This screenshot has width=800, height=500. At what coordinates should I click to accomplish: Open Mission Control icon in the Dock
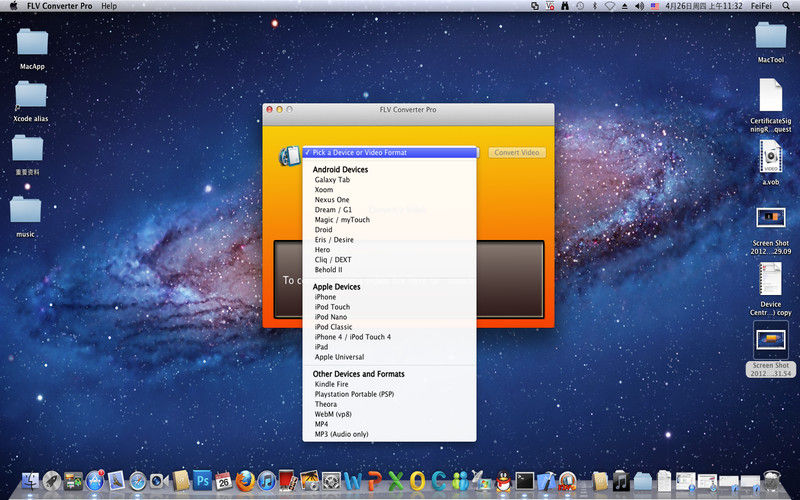[73, 481]
